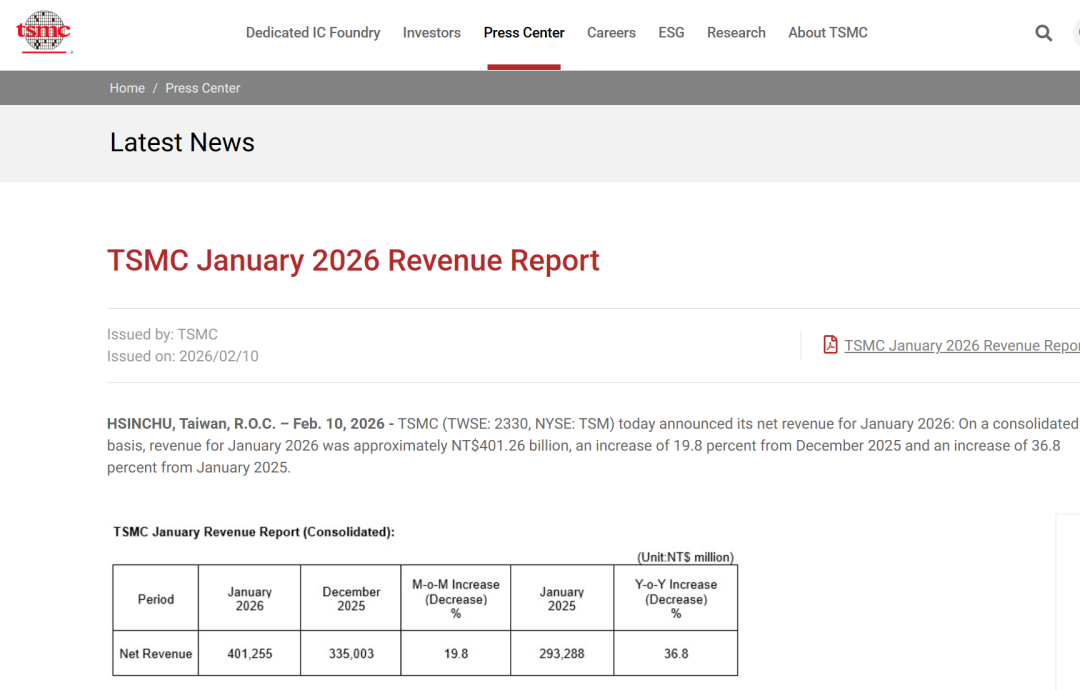Click the red PDF file icon
1080x690 pixels.
(x=830, y=345)
